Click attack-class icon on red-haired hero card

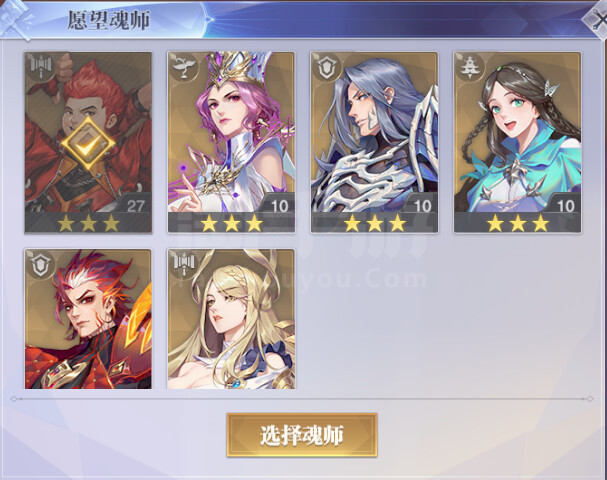(41, 67)
